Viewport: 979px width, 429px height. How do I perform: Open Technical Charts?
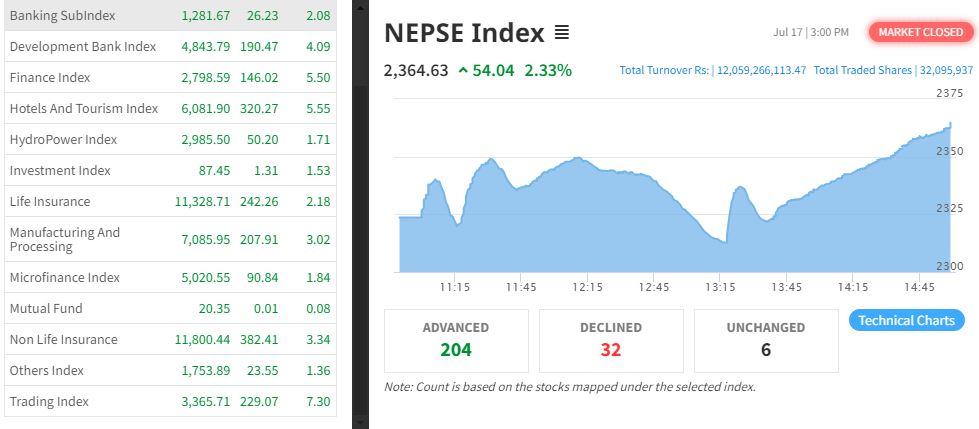pos(907,320)
